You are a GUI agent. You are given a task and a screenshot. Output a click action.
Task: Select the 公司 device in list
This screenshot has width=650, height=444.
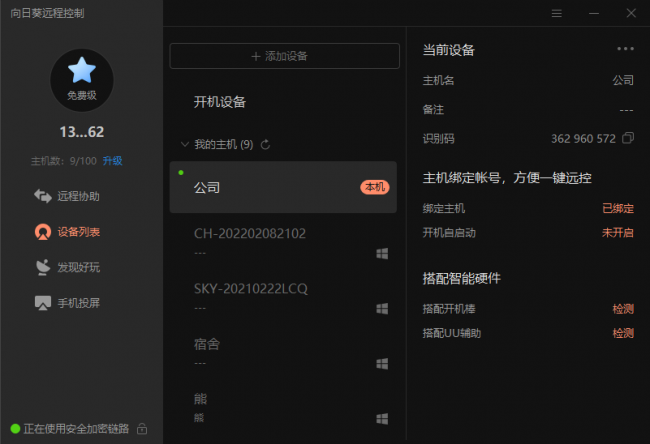pyautogui.click(x=283, y=187)
